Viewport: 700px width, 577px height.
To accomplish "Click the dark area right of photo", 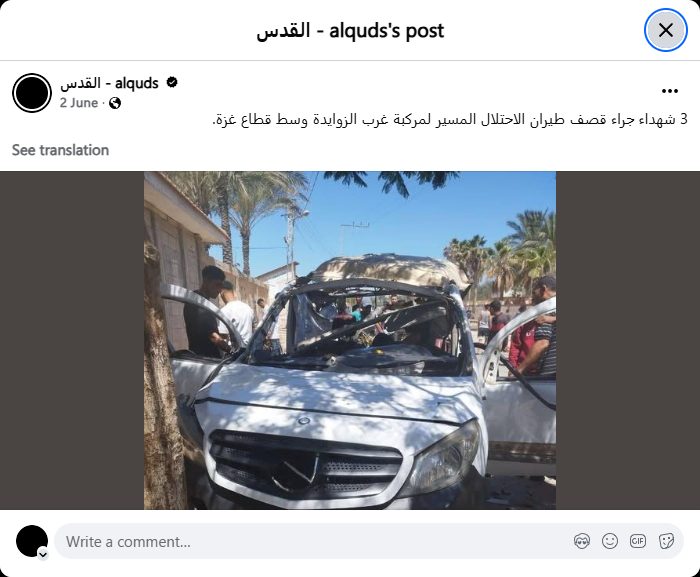I will click(x=628, y=340).
